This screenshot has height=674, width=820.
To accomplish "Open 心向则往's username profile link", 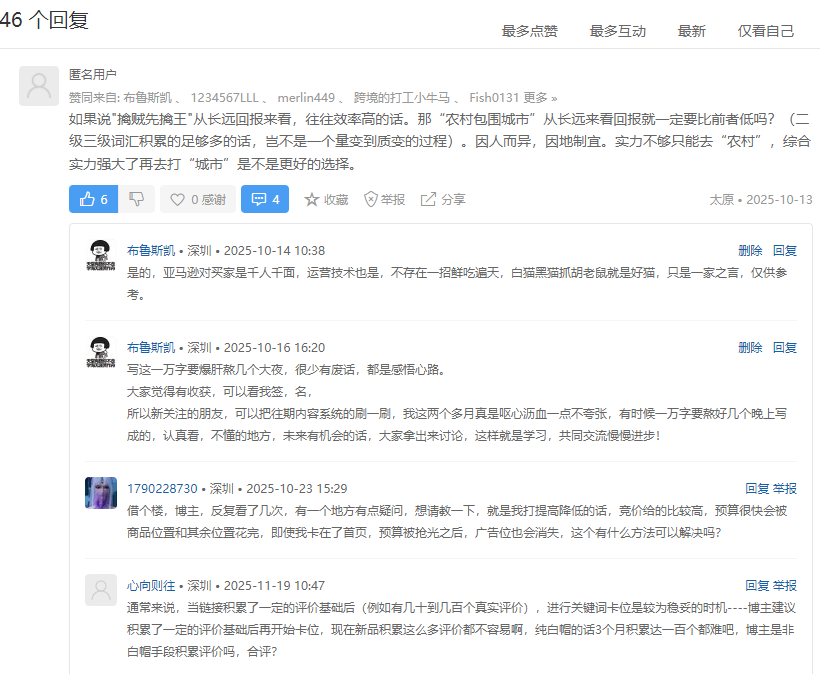I will [x=151, y=585].
